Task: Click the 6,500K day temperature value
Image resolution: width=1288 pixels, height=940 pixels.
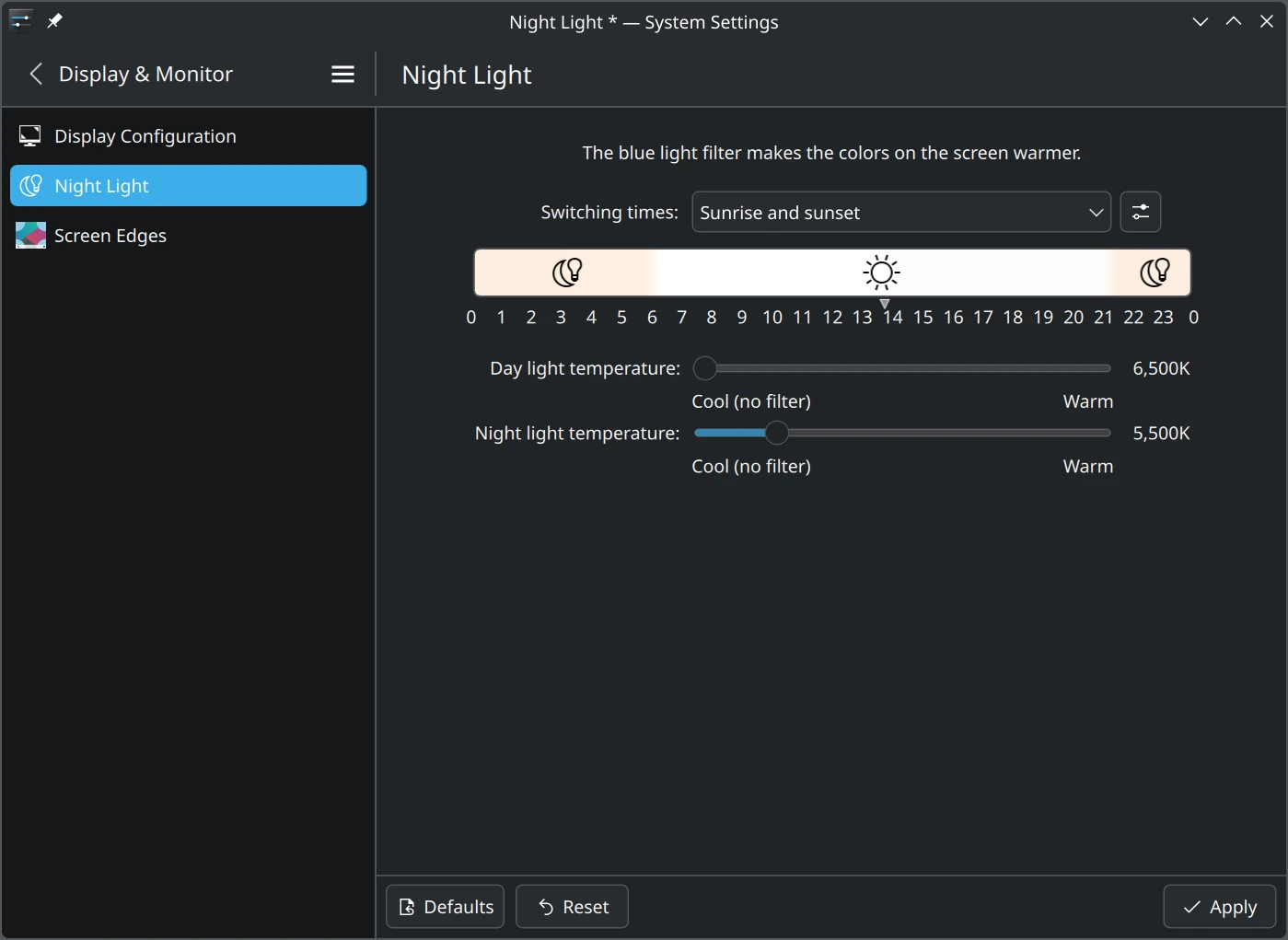Action: pyautogui.click(x=1161, y=368)
